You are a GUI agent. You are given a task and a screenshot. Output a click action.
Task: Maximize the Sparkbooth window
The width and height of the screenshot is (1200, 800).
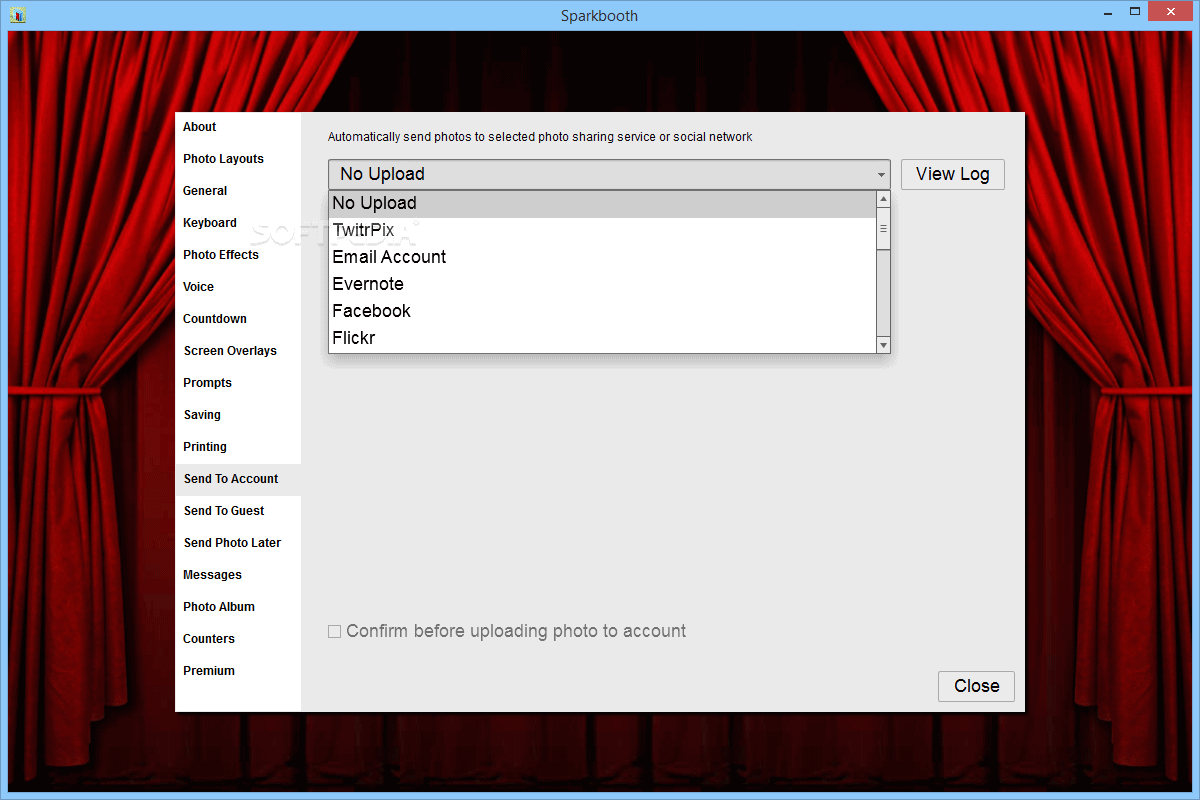pos(1135,13)
